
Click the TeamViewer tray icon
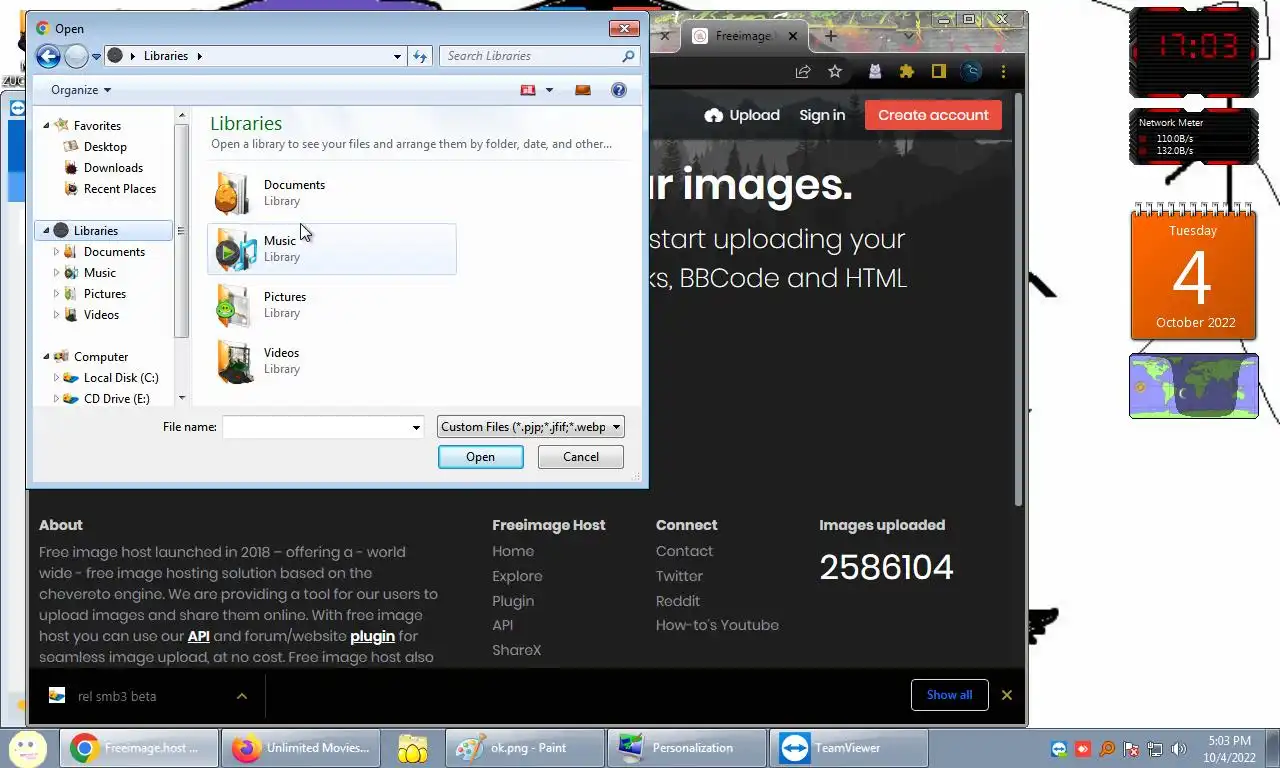[1059, 748]
